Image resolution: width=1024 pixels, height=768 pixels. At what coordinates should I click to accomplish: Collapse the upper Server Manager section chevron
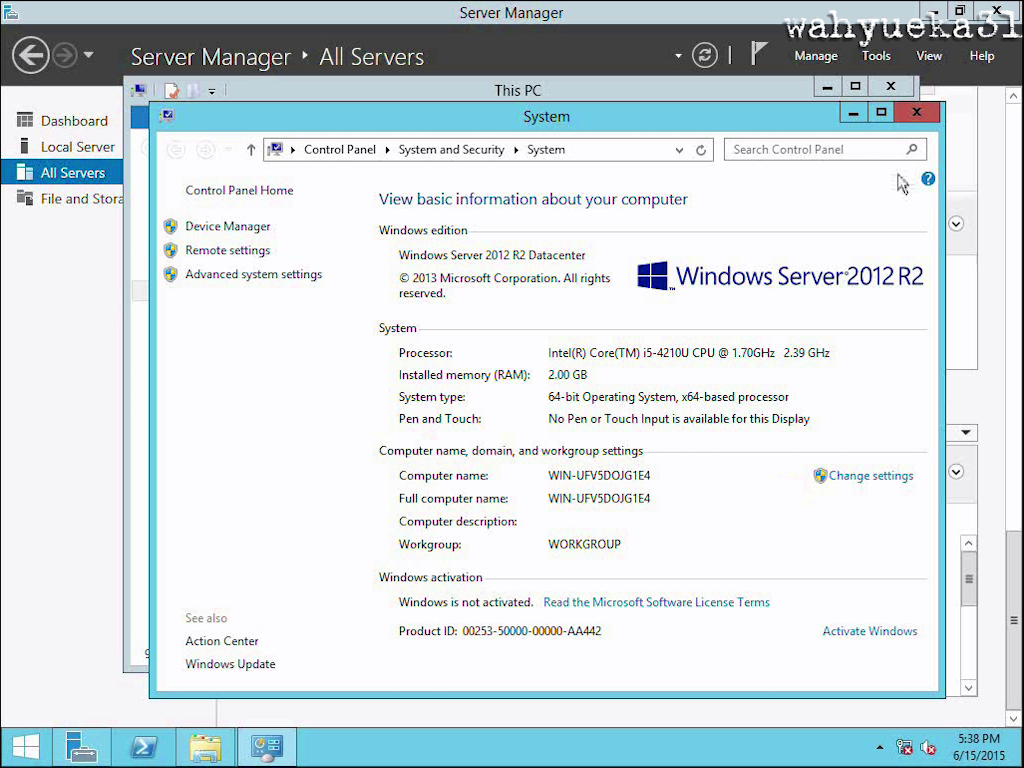point(956,224)
